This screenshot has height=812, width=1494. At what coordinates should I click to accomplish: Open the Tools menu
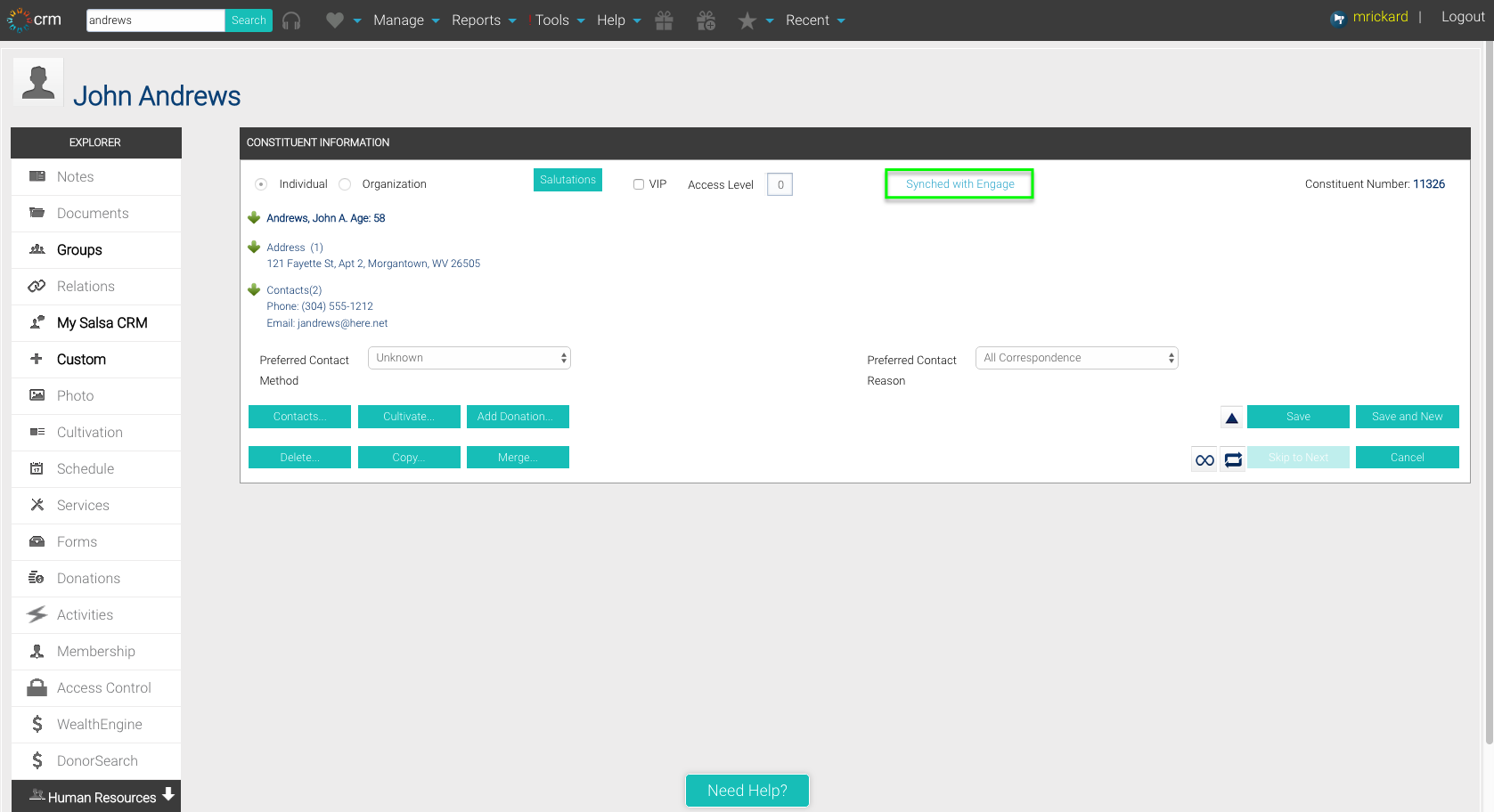point(559,20)
